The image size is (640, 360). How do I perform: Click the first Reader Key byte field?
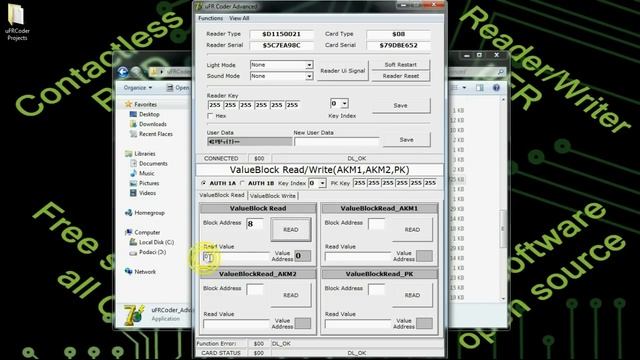[215, 105]
